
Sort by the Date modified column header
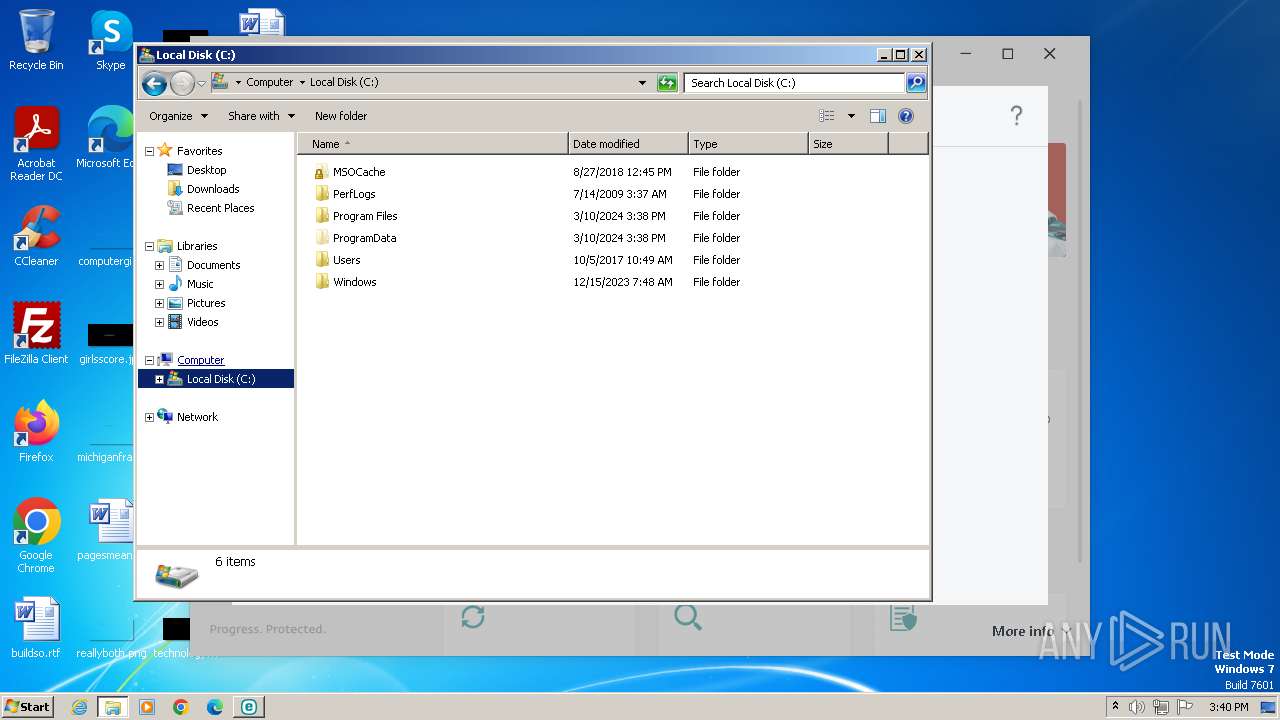[x=628, y=144]
